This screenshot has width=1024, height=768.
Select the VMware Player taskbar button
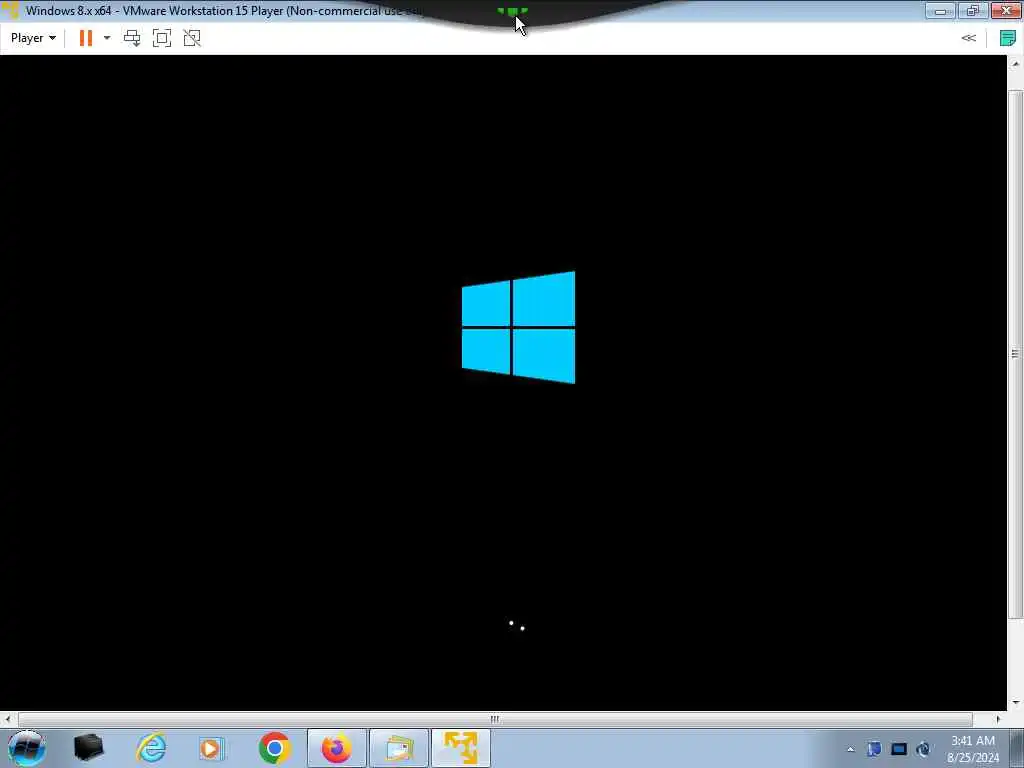461,748
